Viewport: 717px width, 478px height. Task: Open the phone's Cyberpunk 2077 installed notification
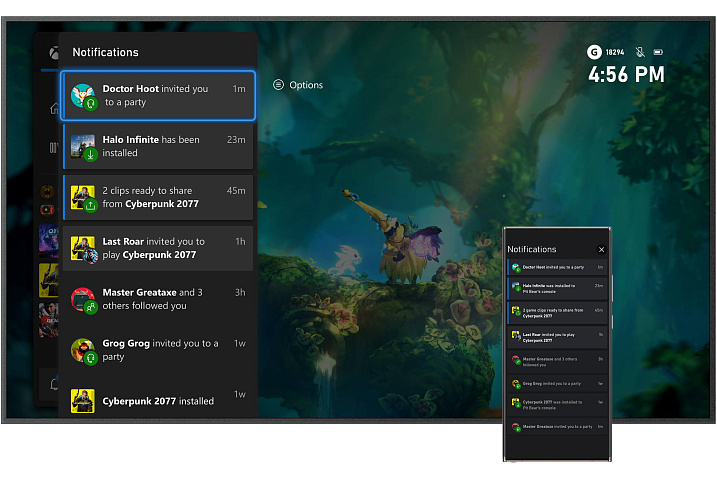[x=557, y=404]
